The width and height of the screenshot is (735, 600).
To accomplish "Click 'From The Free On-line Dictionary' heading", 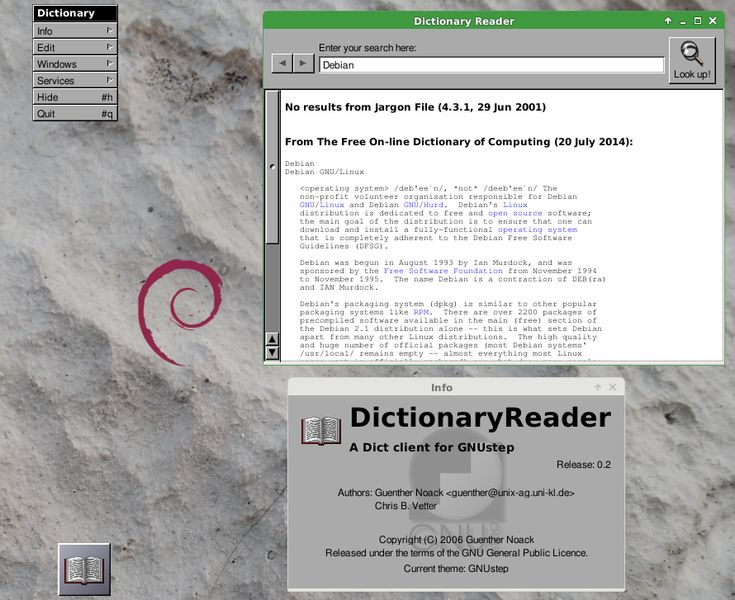I will pyautogui.click(x=458, y=142).
